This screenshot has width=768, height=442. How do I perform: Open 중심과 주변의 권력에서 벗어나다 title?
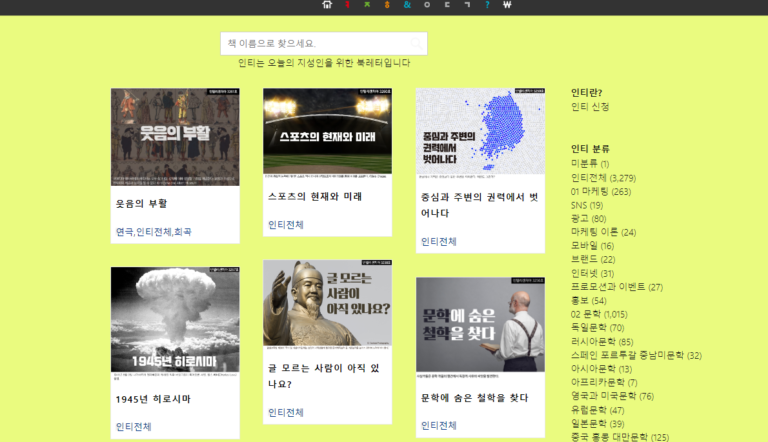[x=479, y=205]
